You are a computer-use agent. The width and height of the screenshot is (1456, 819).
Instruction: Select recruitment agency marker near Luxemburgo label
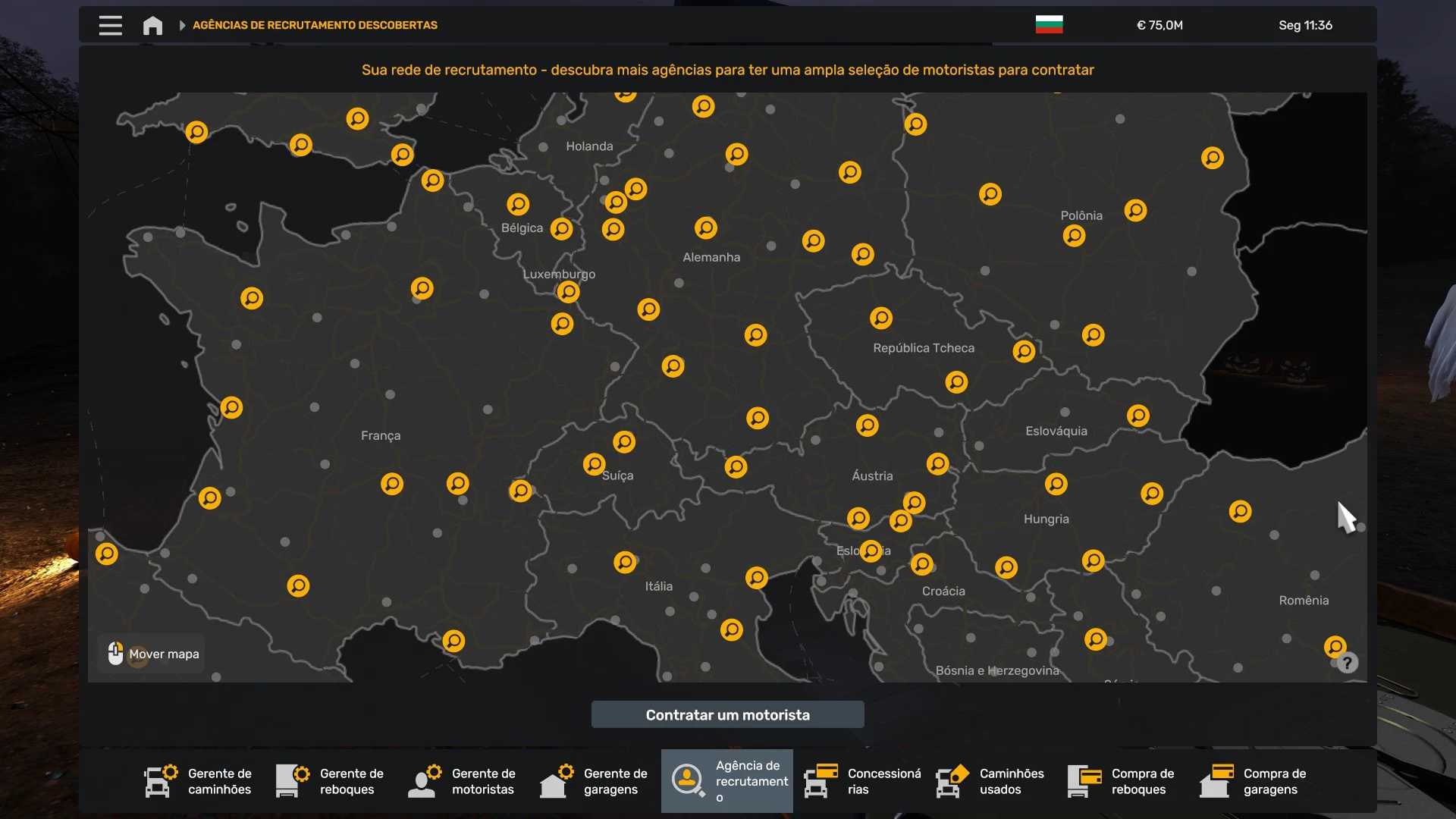tap(568, 292)
